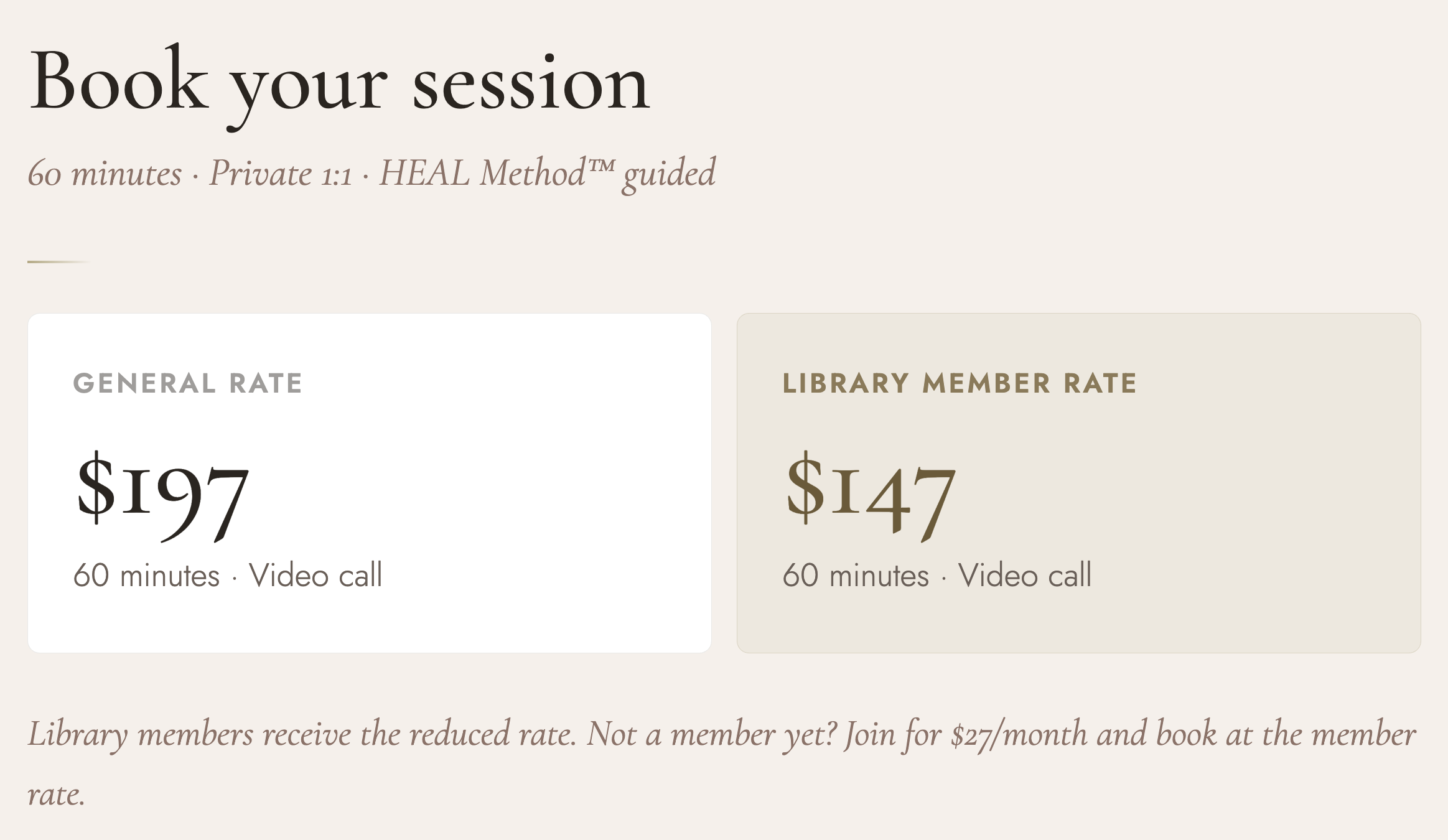Click 60 minutes in the italic subtitle
The width and height of the screenshot is (1448, 840).
pyautogui.click(x=105, y=174)
